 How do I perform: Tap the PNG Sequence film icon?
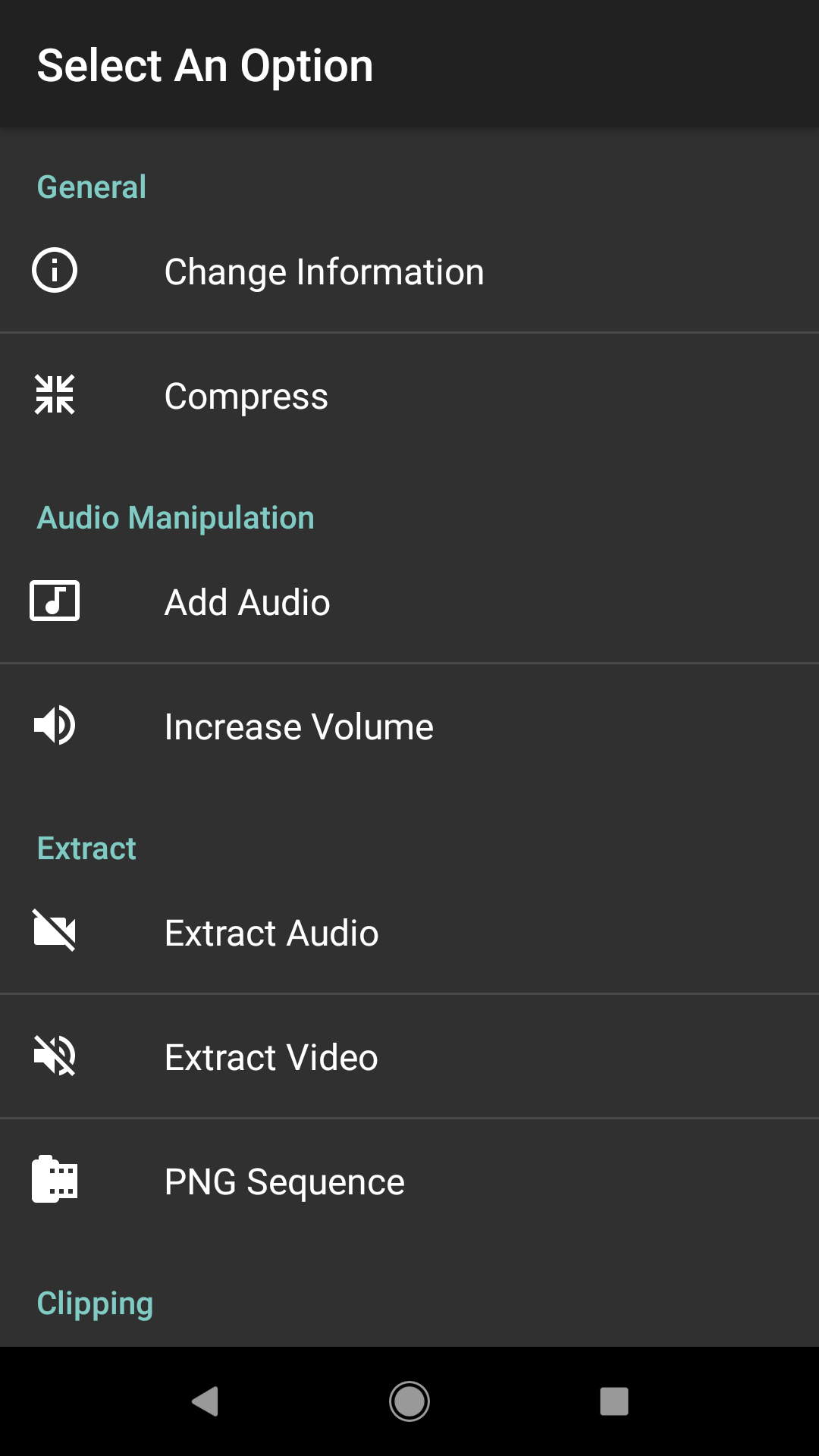pyautogui.click(x=55, y=1179)
